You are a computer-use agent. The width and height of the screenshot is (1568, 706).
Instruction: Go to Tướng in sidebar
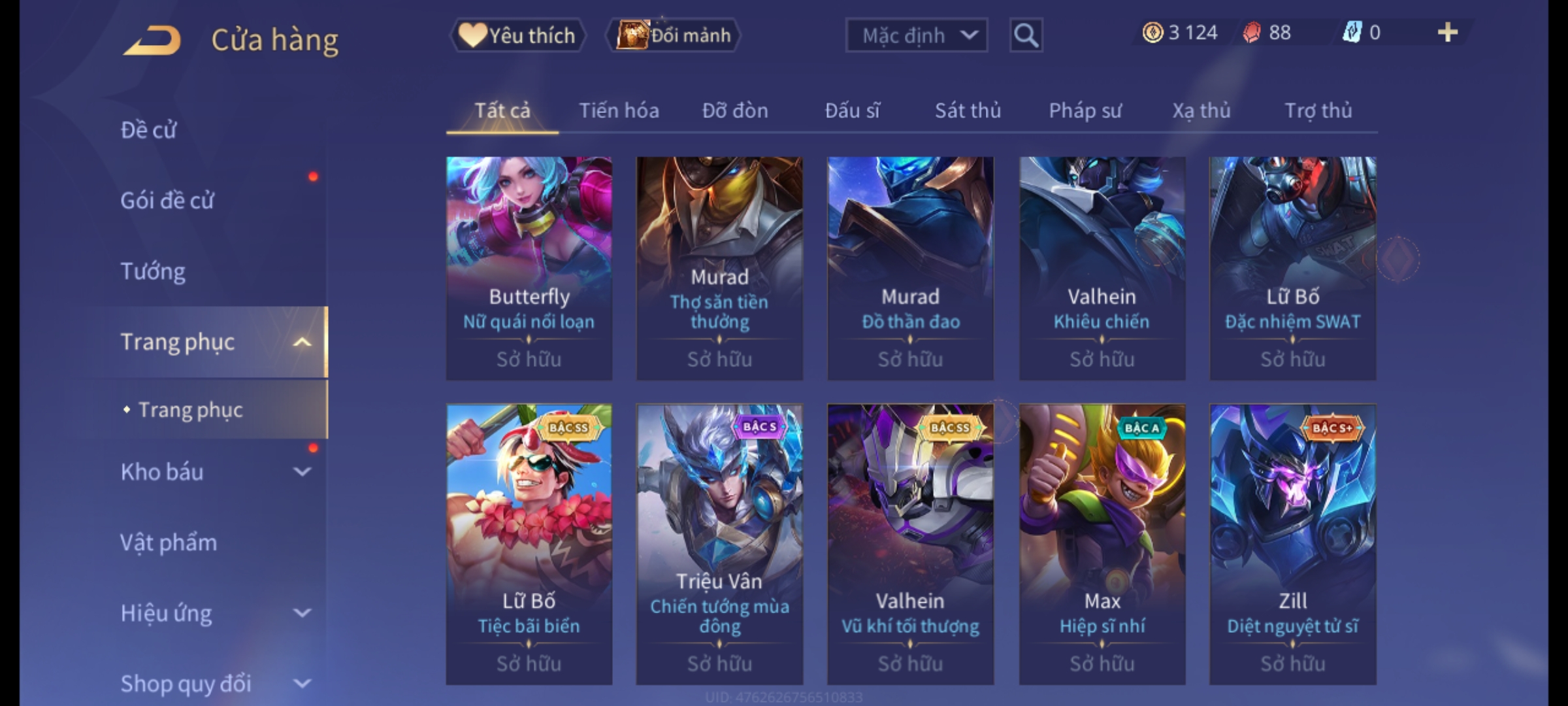point(153,271)
